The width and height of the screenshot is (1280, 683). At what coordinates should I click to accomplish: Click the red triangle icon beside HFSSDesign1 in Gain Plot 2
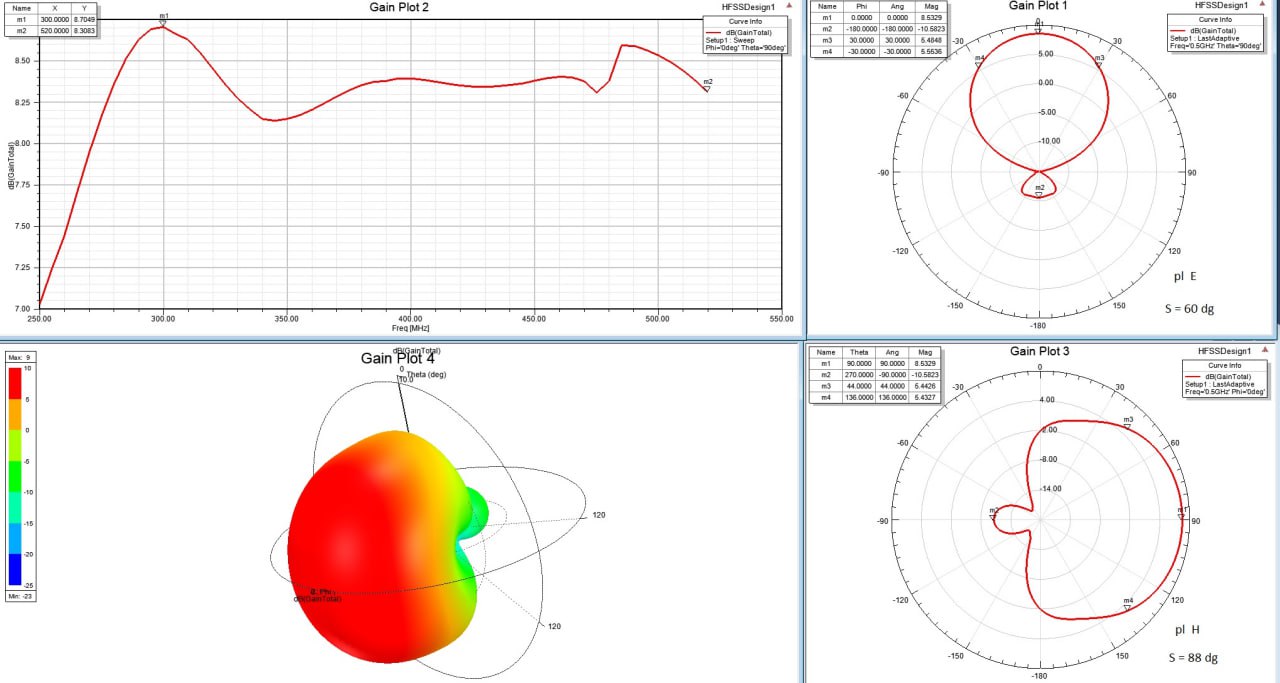[x=790, y=6]
